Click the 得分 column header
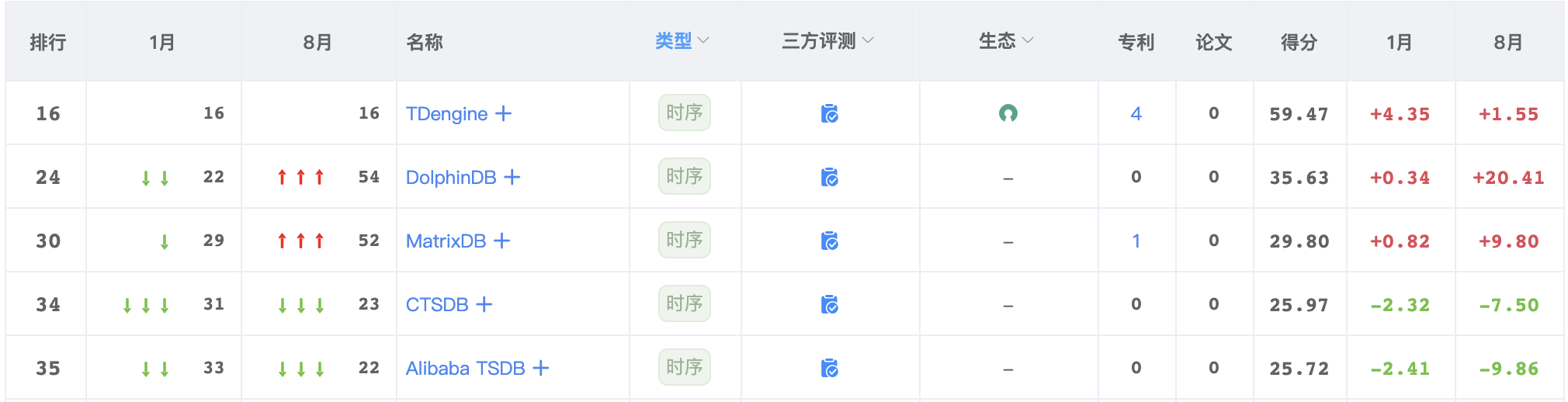 pyautogui.click(x=1299, y=42)
